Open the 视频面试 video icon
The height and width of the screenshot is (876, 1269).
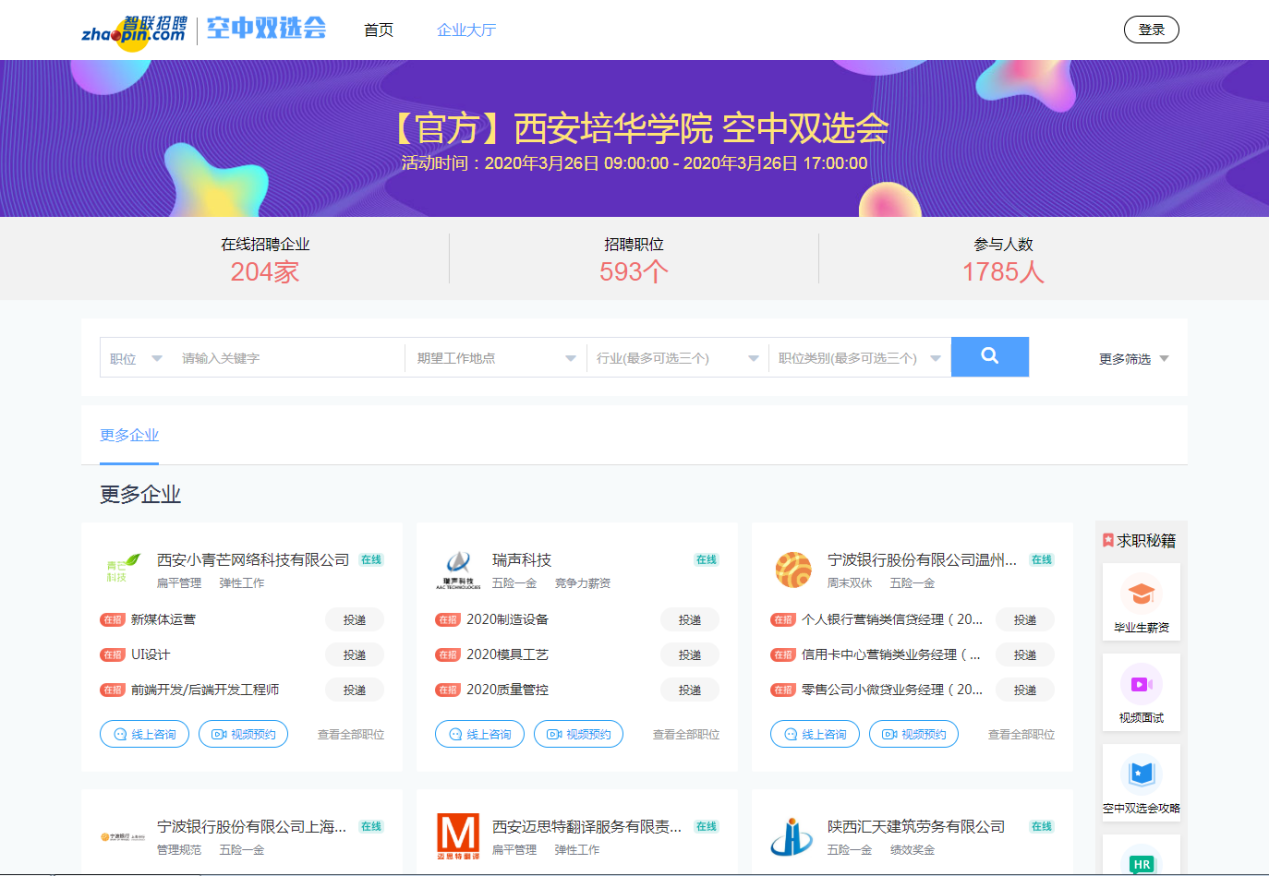1141,685
